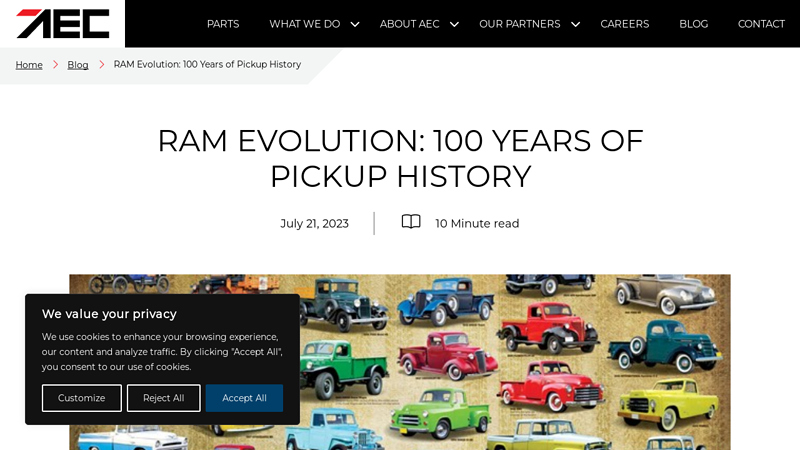The height and width of the screenshot is (450, 800).
Task: Click the We value your privacy heading
Action: click(x=109, y=314)
